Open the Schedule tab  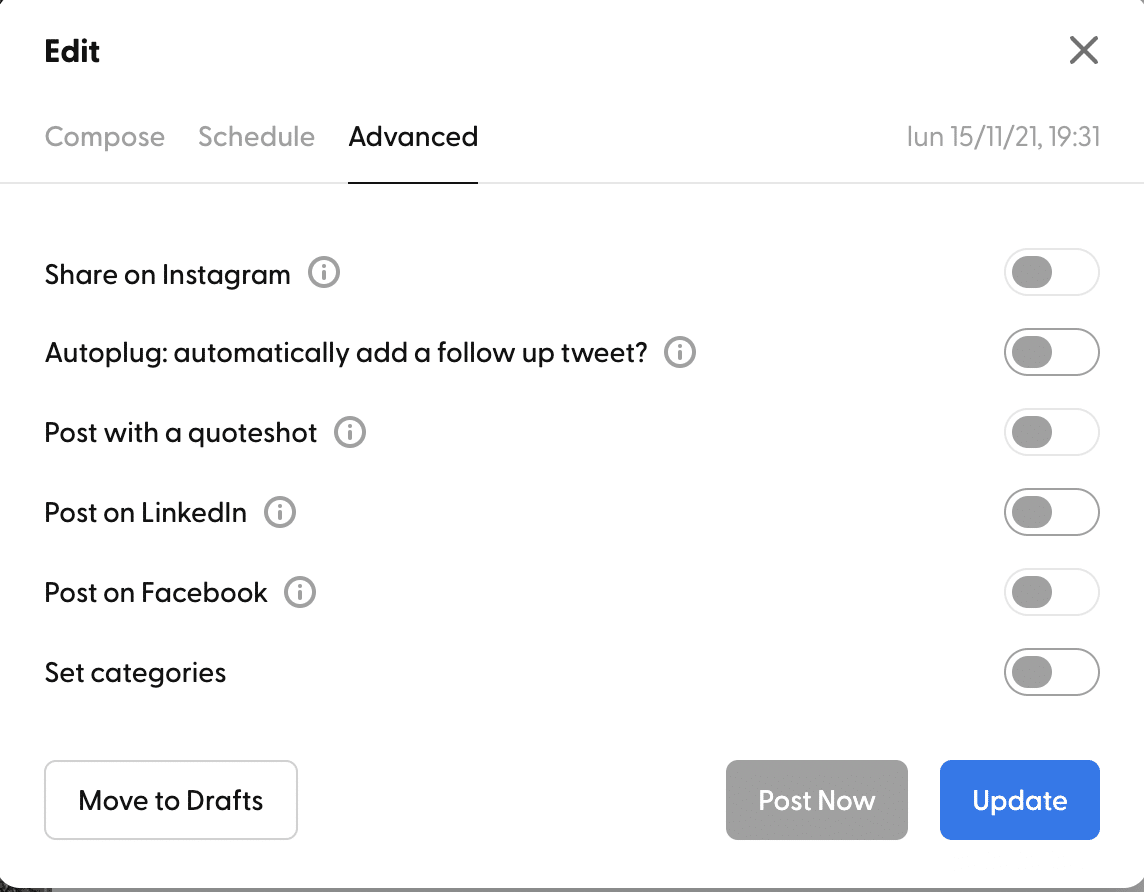click(256, 136)
